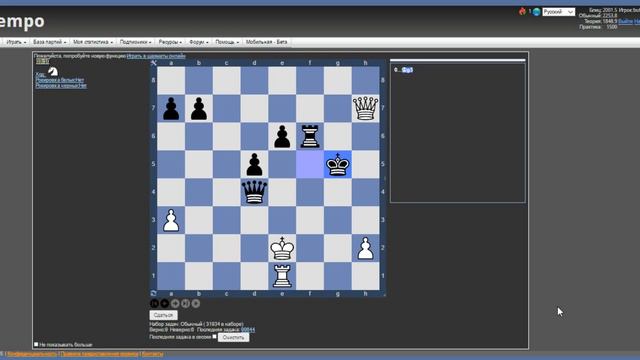This screenshot has width=640, height=360.
Task: Click the white castling status link
Action: coord(60,80)
